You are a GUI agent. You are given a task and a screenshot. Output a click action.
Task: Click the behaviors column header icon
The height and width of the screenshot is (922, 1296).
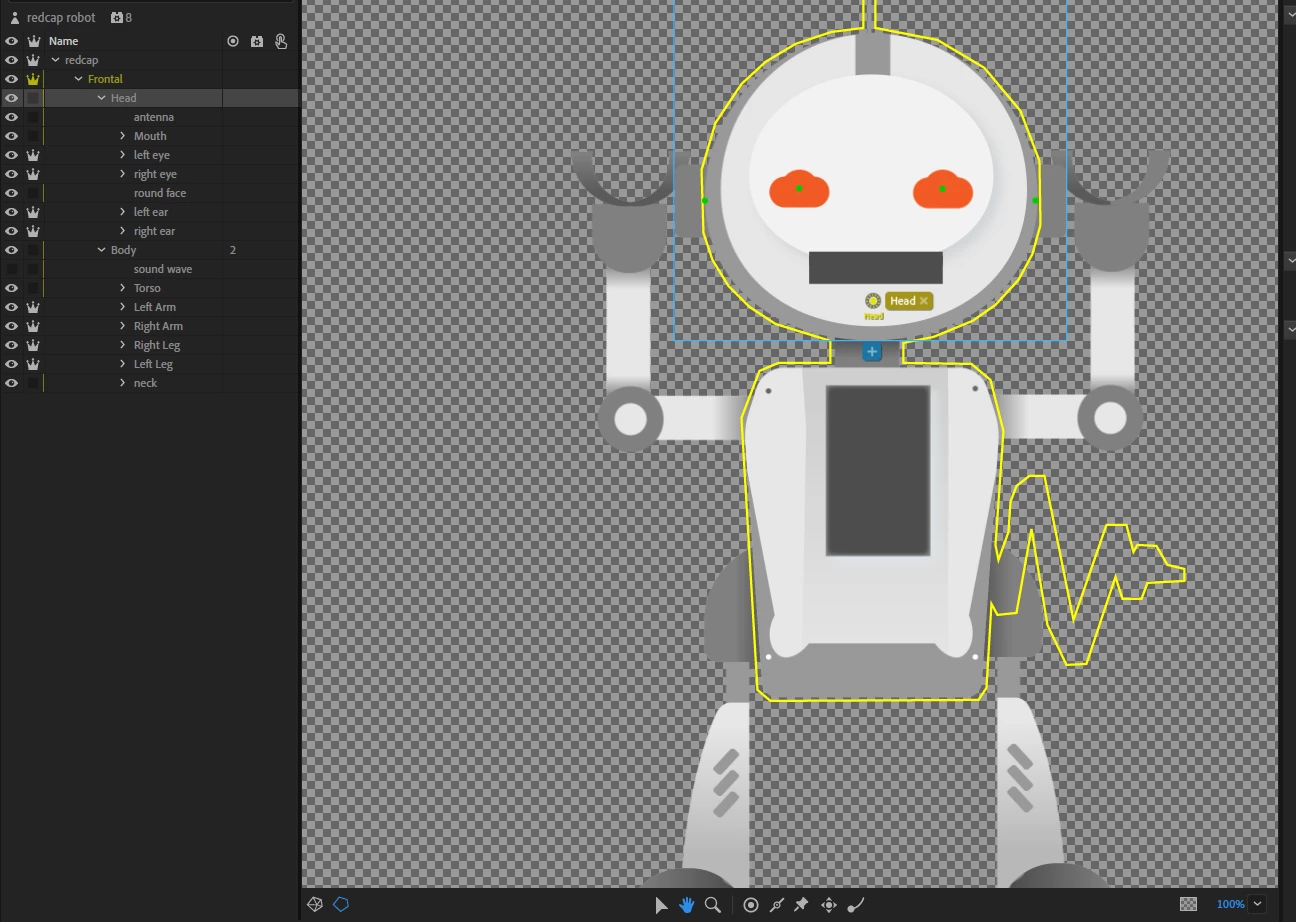(x=257, y=41)
